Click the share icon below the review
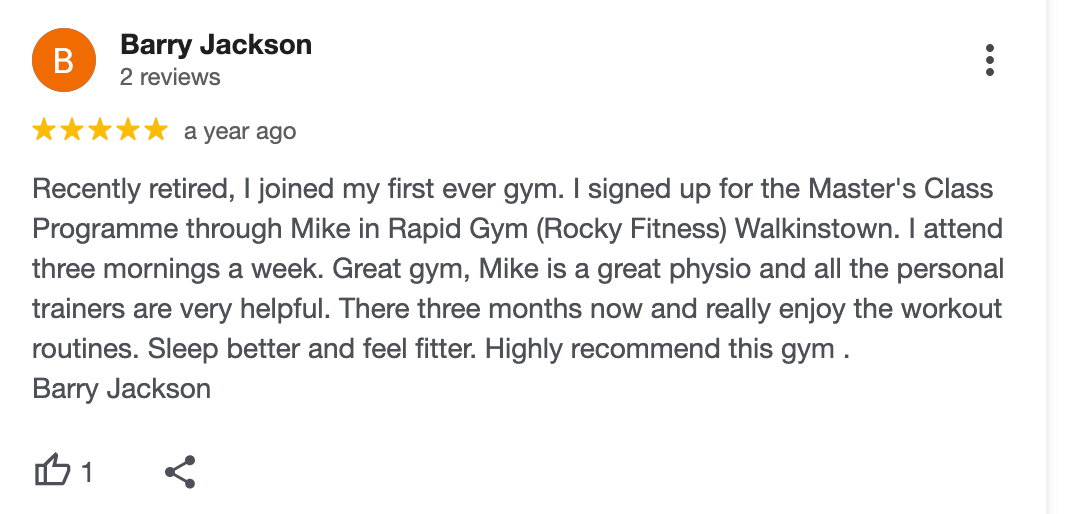The image size is (1068, 514). (x=179, y=471)
